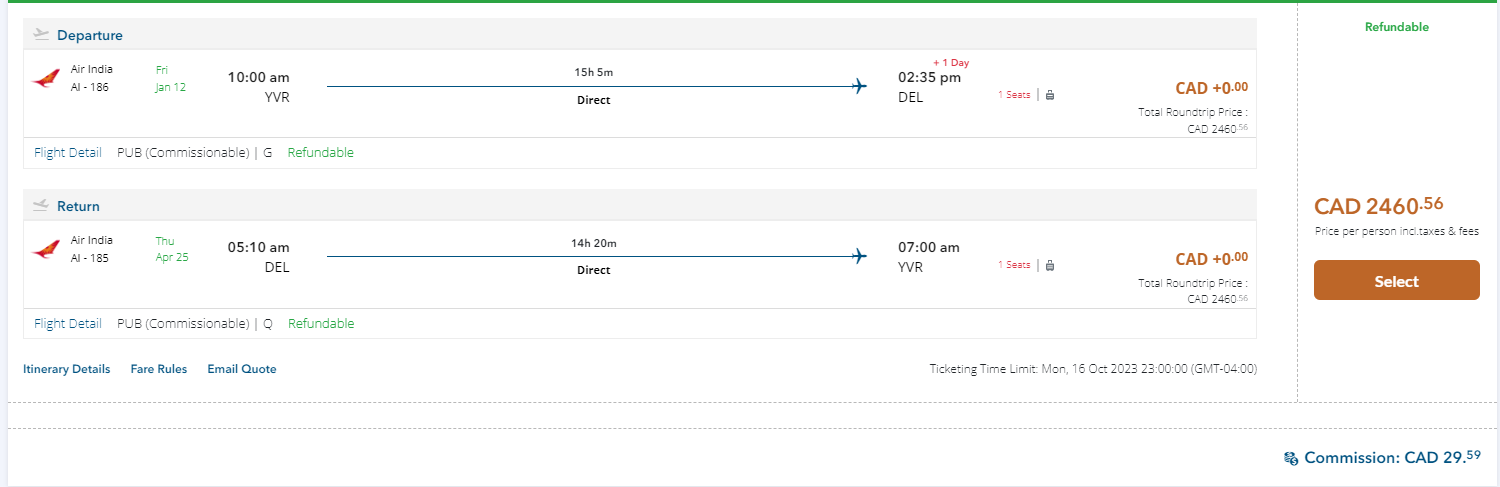
Task: Click Air India logo for flight AI-185
Action: (x=46, y=249)
